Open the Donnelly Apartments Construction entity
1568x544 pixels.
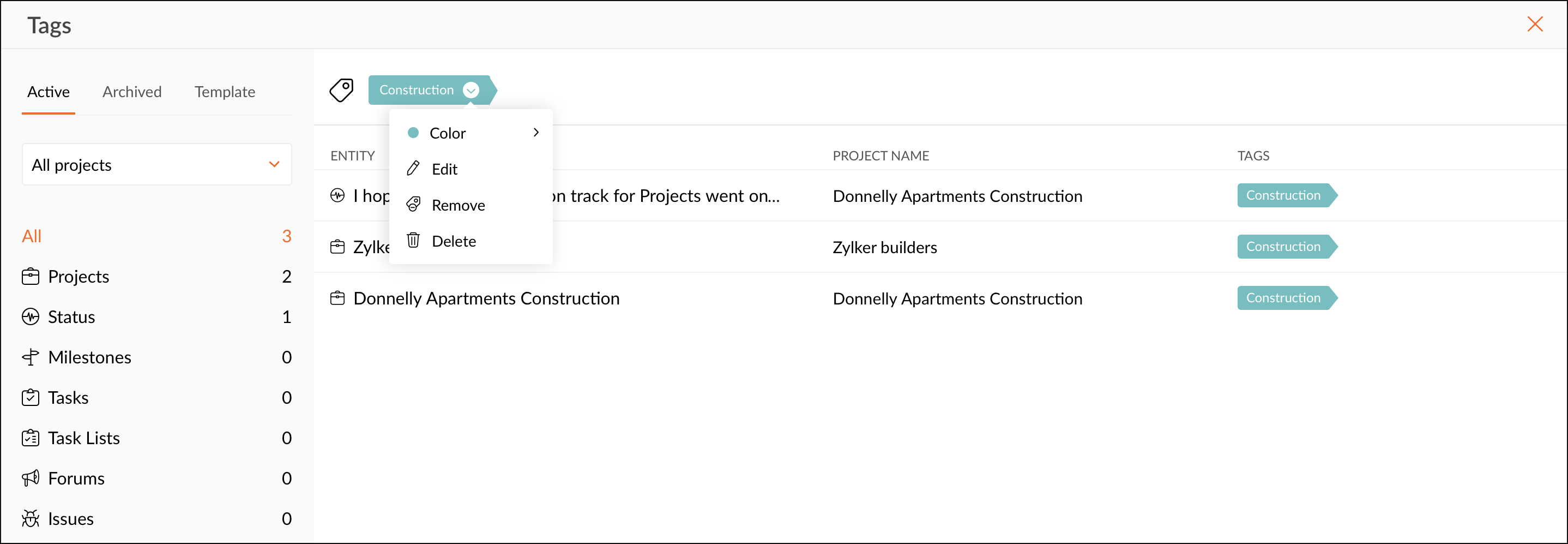click(x=486, y=298)
